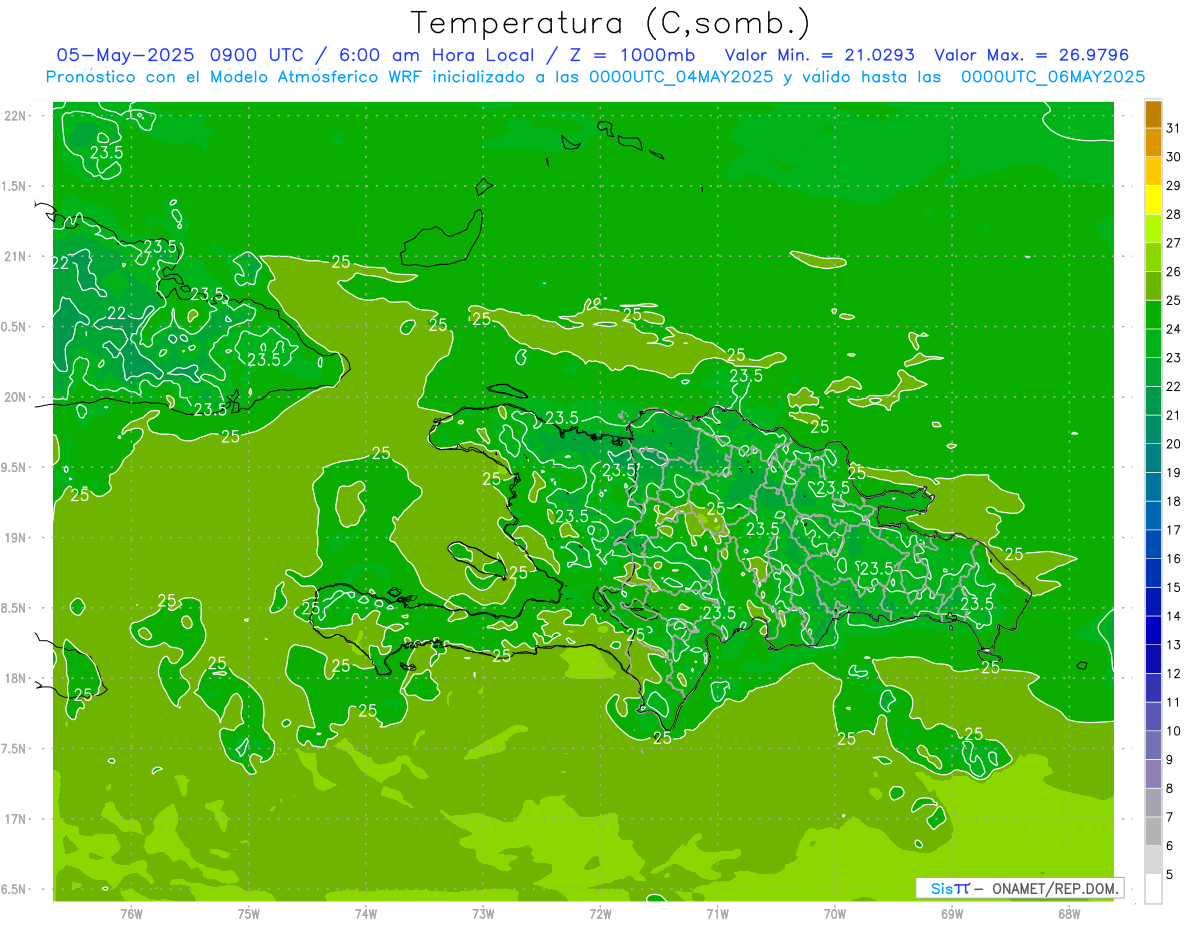The image size is (1200, 927).
Task: Select the "Valor Min. = 21.0293" readout
Action: click(x=819, y=55)
